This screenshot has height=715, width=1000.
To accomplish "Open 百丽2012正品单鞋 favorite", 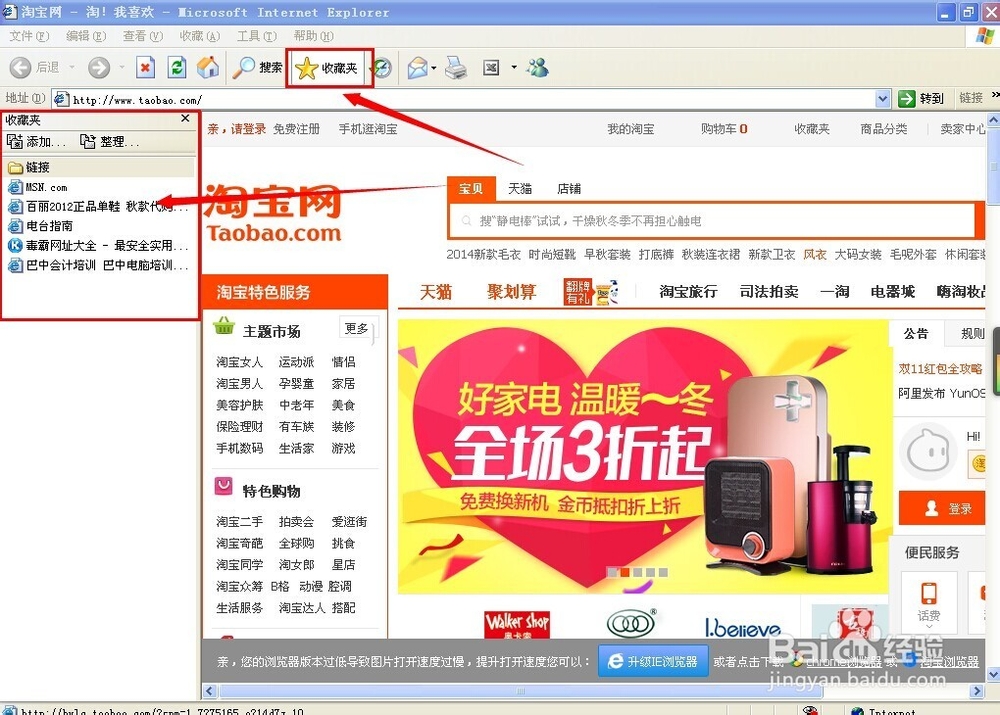I will click(98, 207).
